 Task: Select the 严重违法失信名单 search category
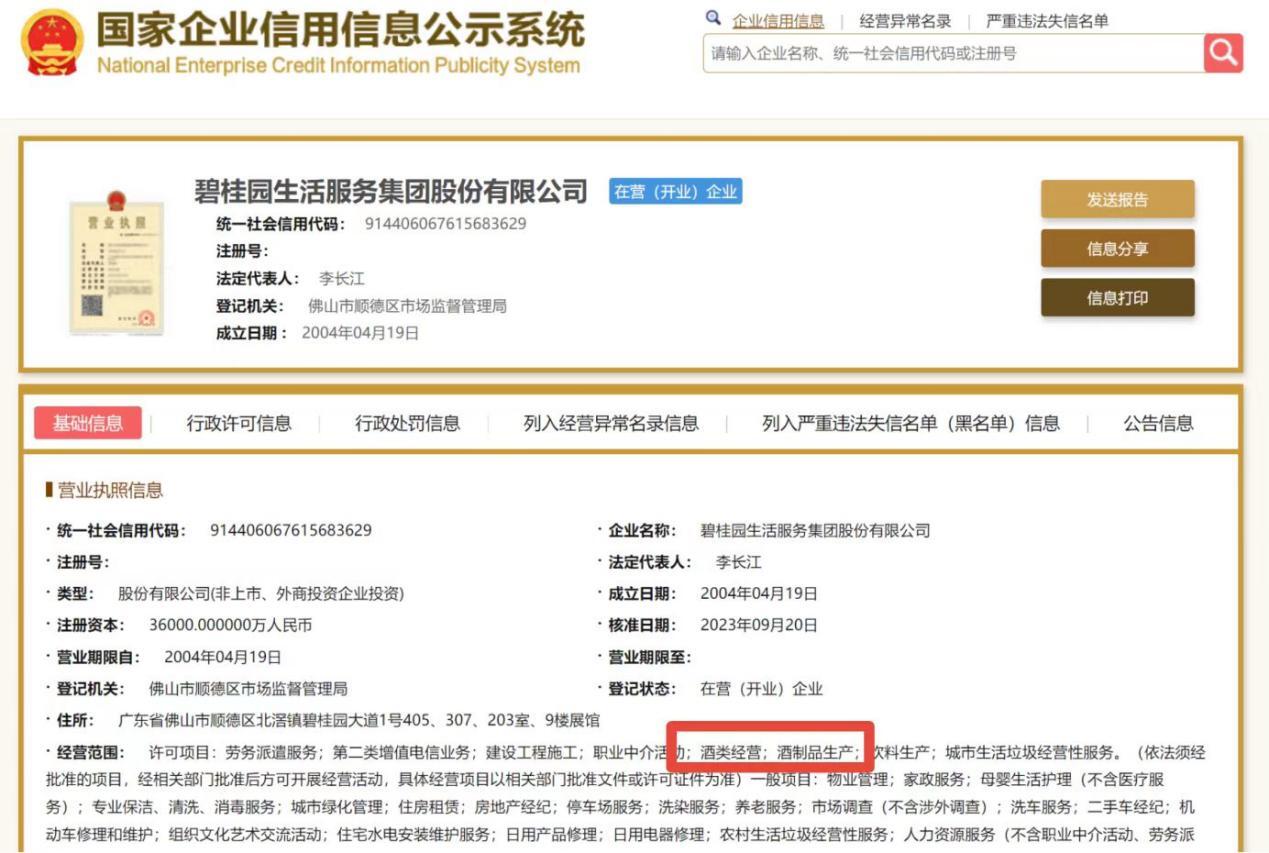click(1047, 21)
